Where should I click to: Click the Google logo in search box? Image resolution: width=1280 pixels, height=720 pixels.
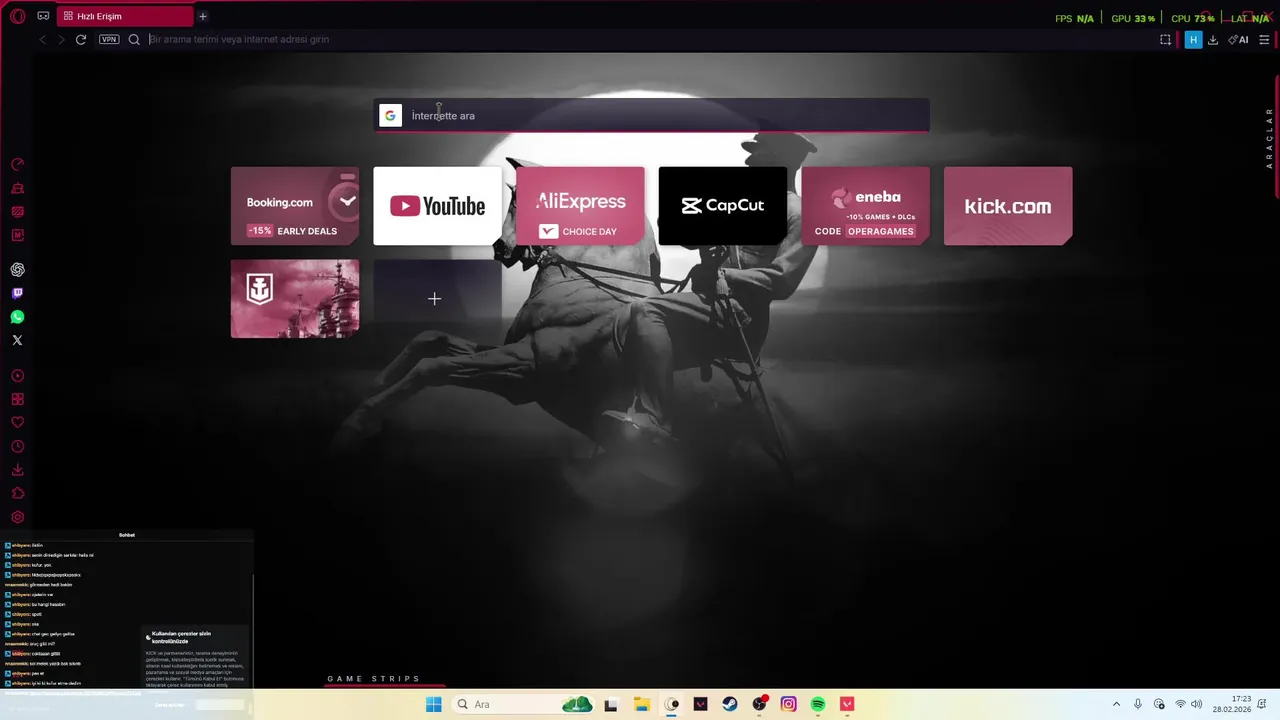(x=390, y=115)
